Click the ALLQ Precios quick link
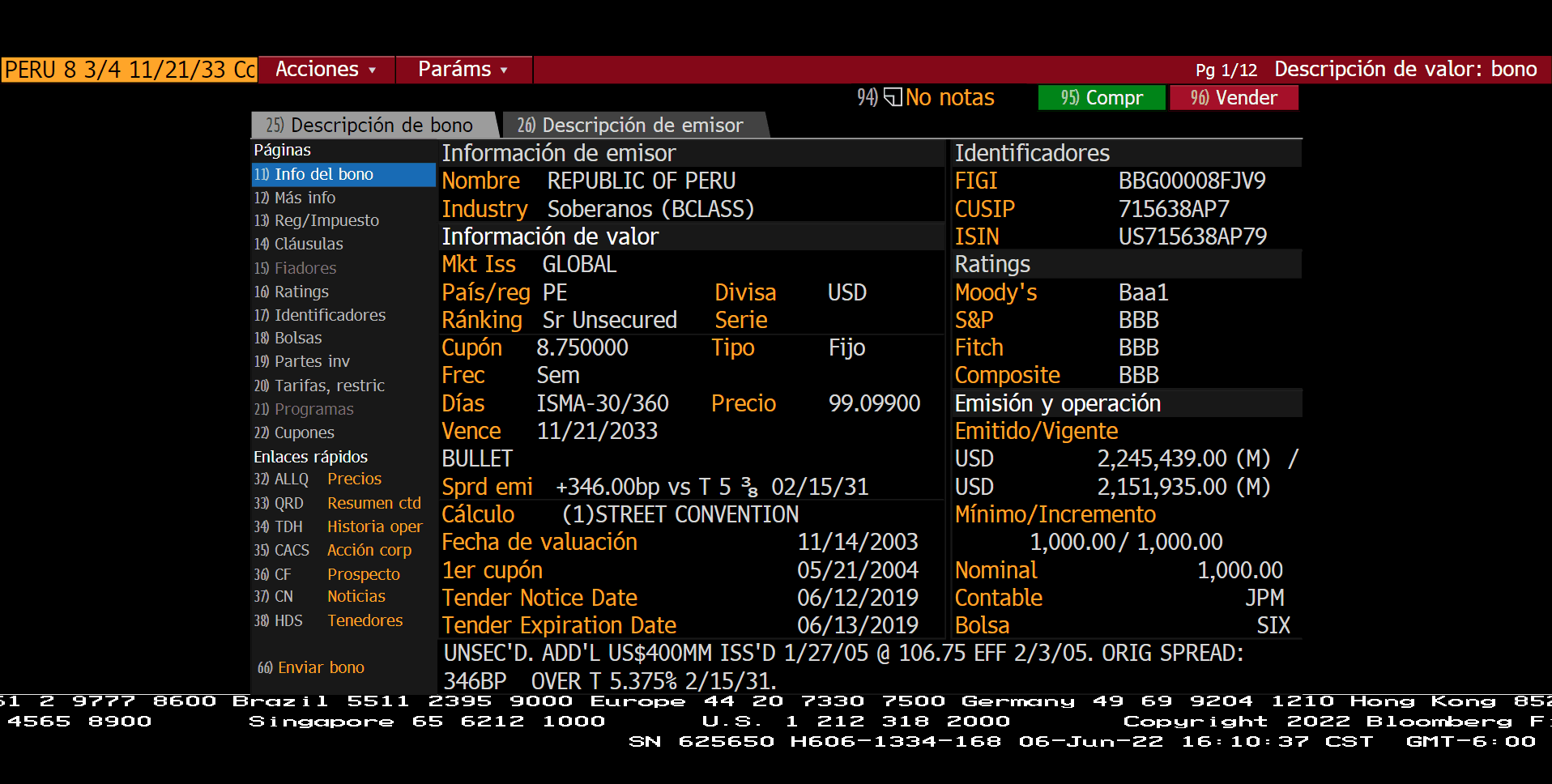1552x784 pixels. coord(353,479)
